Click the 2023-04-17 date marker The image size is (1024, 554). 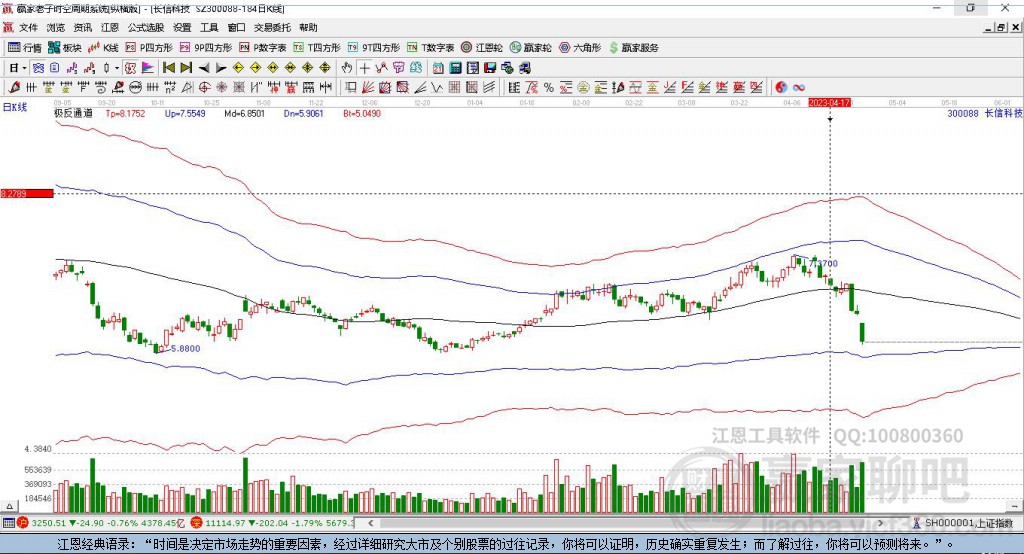click(829, 102)
